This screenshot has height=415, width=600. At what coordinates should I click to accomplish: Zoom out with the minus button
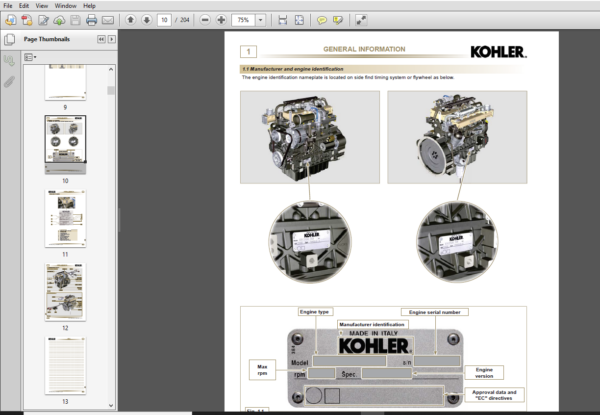[x=205, y=20]
